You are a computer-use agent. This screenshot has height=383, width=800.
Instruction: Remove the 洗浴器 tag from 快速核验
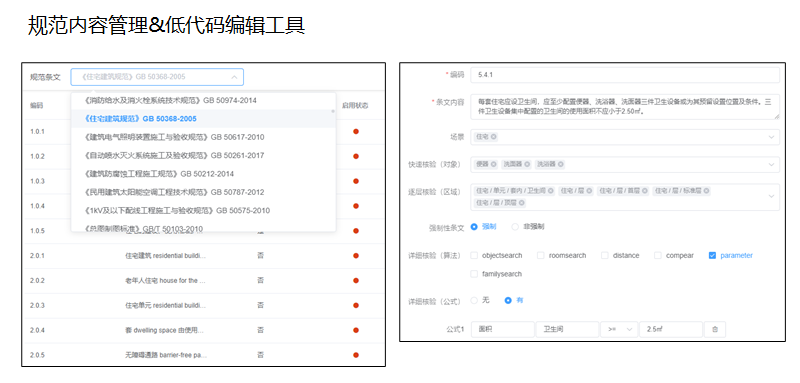click(561, 164)
